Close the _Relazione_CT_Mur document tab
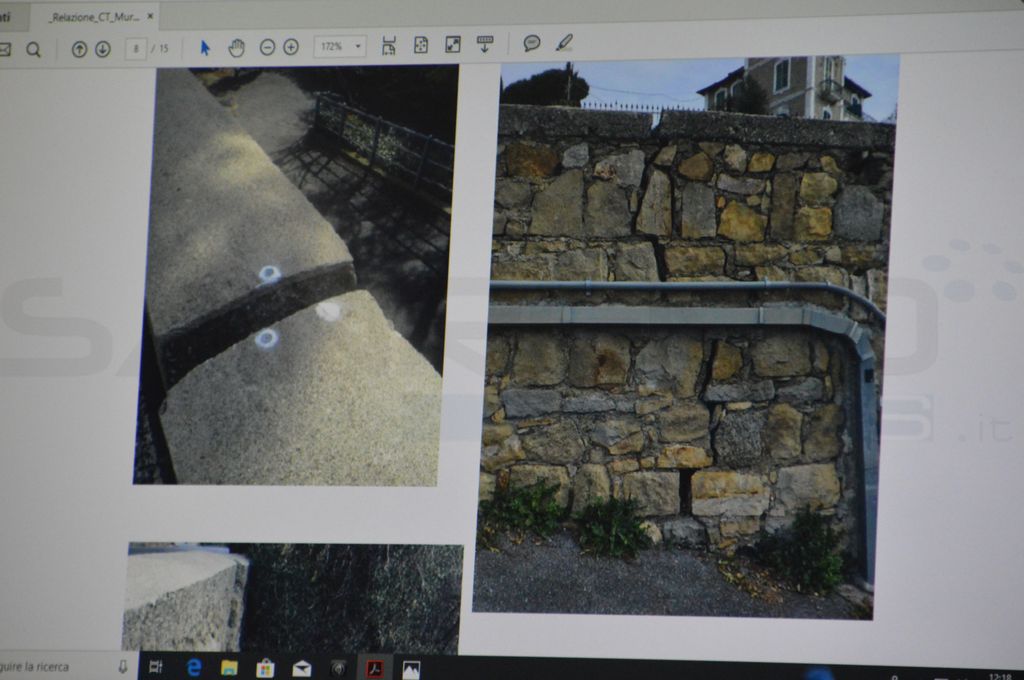The image size is (1024, 680). pos(150,16)
